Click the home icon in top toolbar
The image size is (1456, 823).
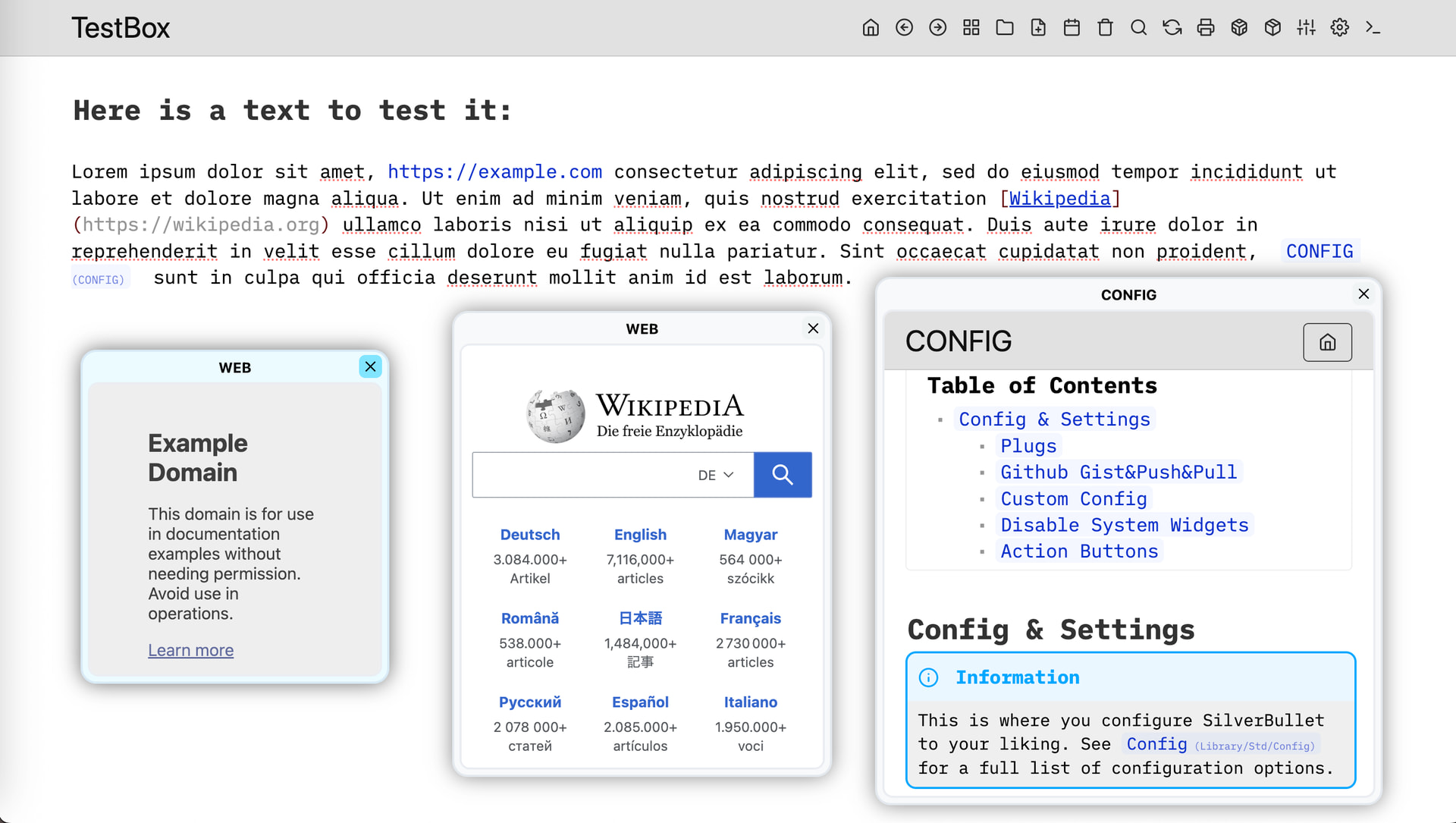coord(871,28)
